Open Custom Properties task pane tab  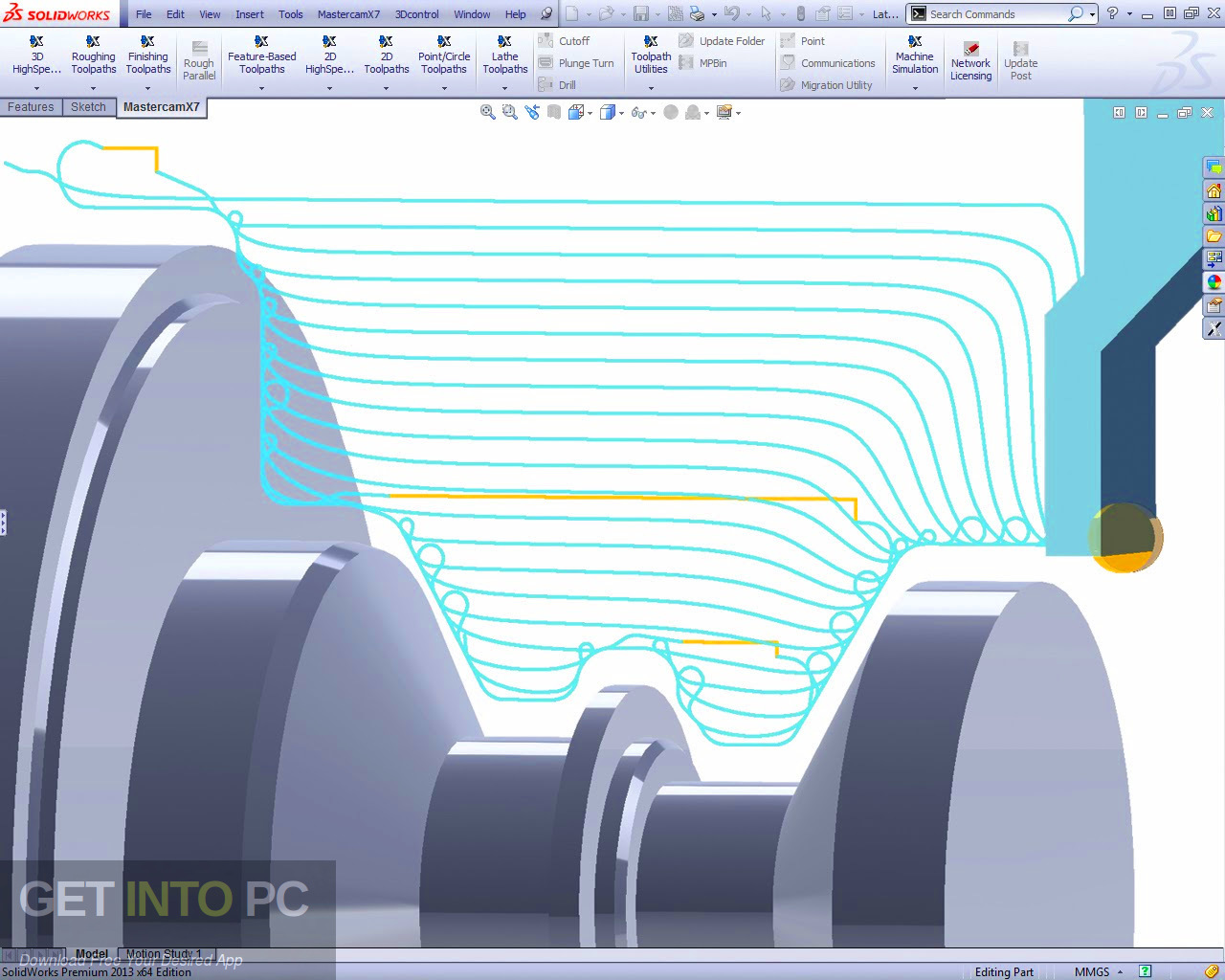pyautogui.click(x=1214, y=305)
